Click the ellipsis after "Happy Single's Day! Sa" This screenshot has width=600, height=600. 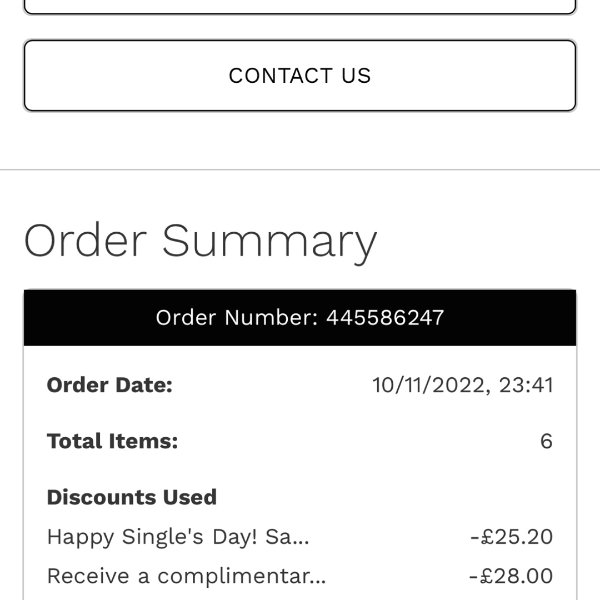(303, 540)
